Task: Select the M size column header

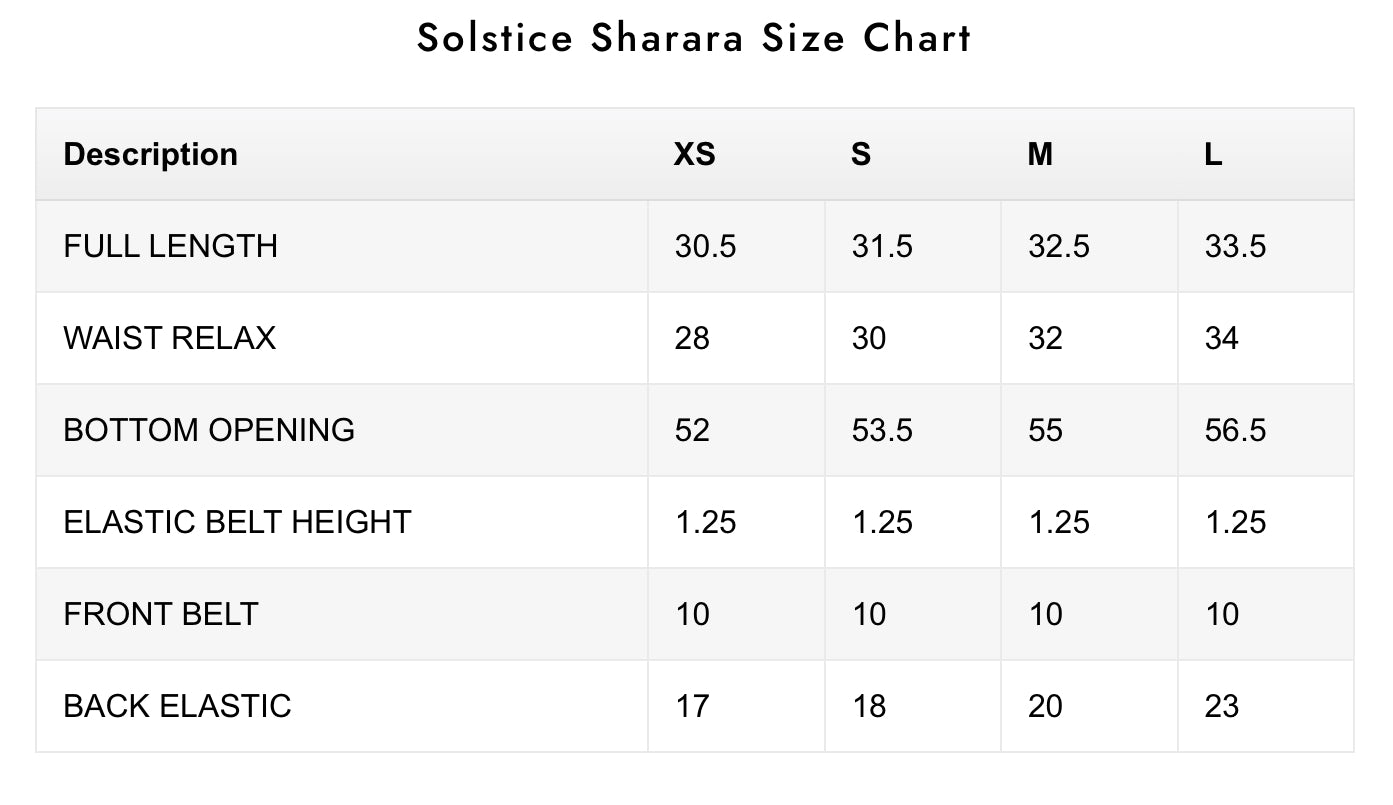Action: coord(1040,154)
